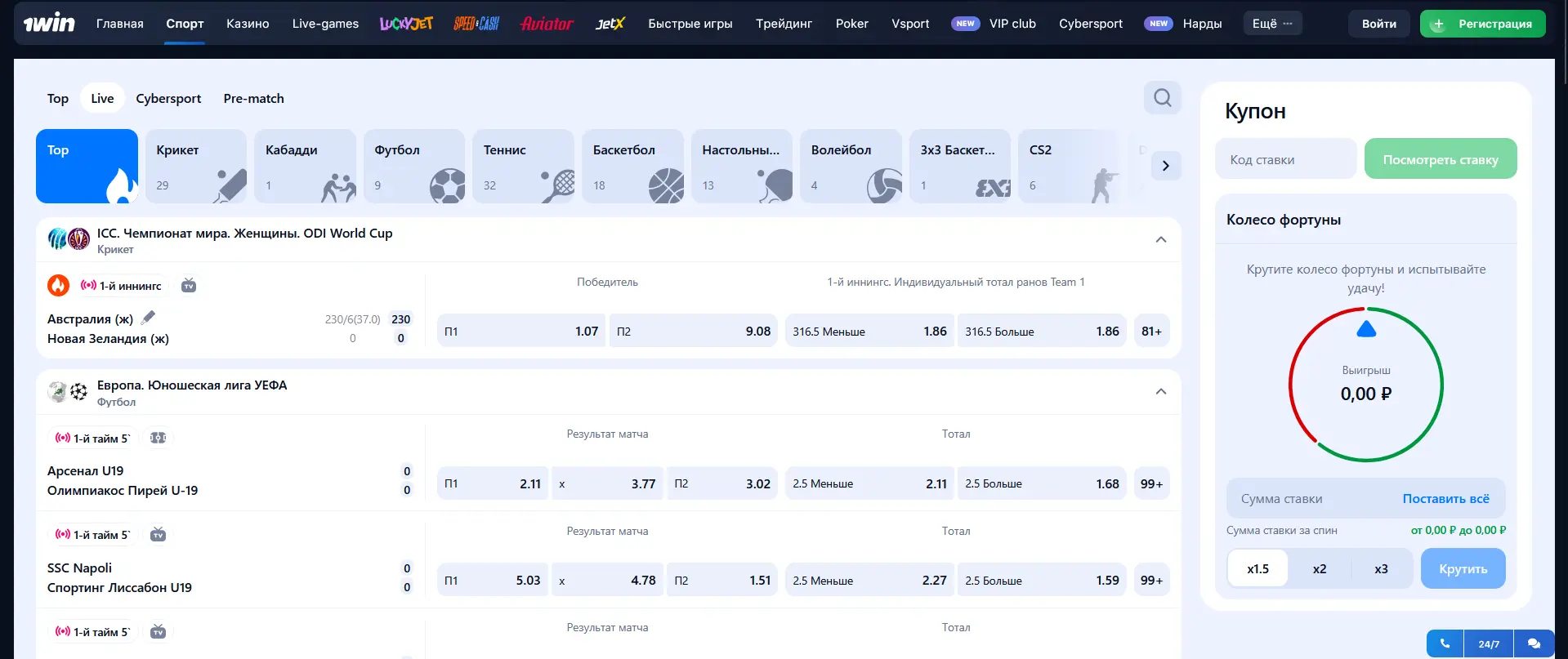Switch to the Pre-match tab

coord(253,99)
